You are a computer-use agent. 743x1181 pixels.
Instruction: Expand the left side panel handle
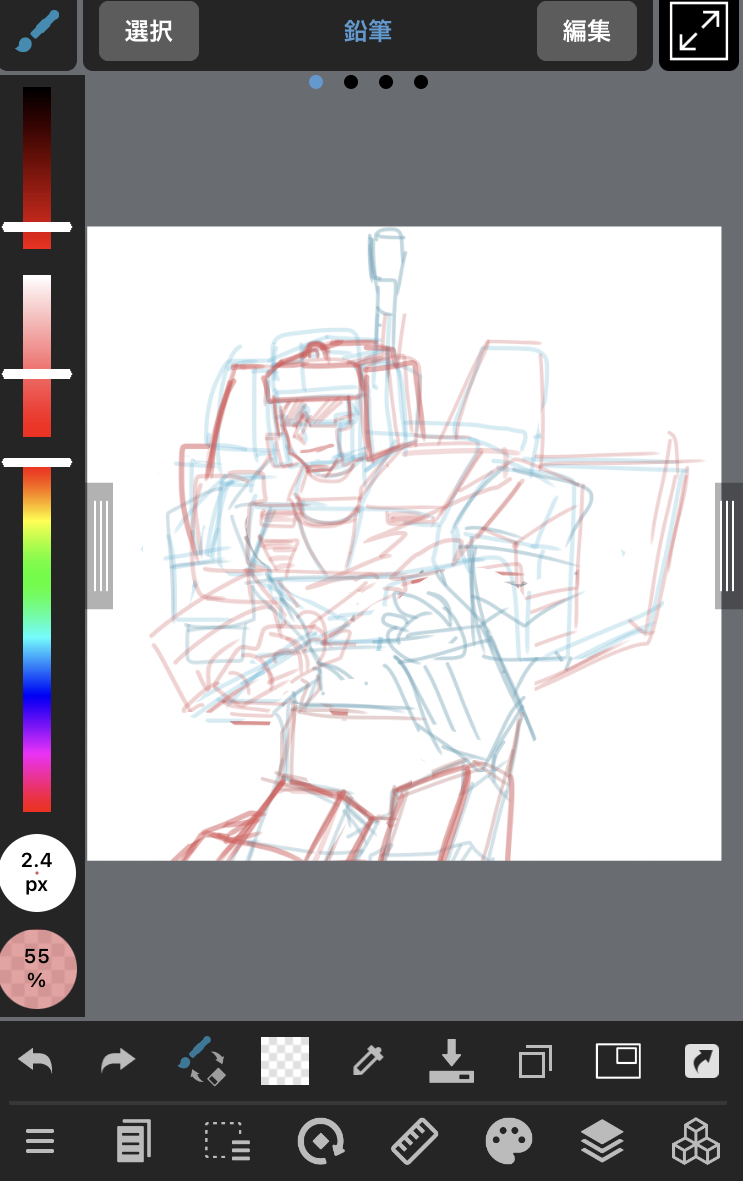pyautogui.click(x=100, y=545)
